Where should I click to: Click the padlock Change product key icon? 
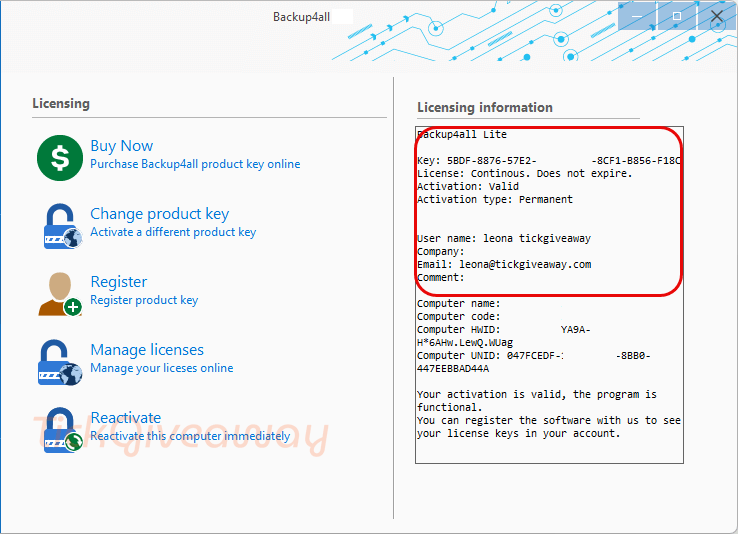point(63,226)
